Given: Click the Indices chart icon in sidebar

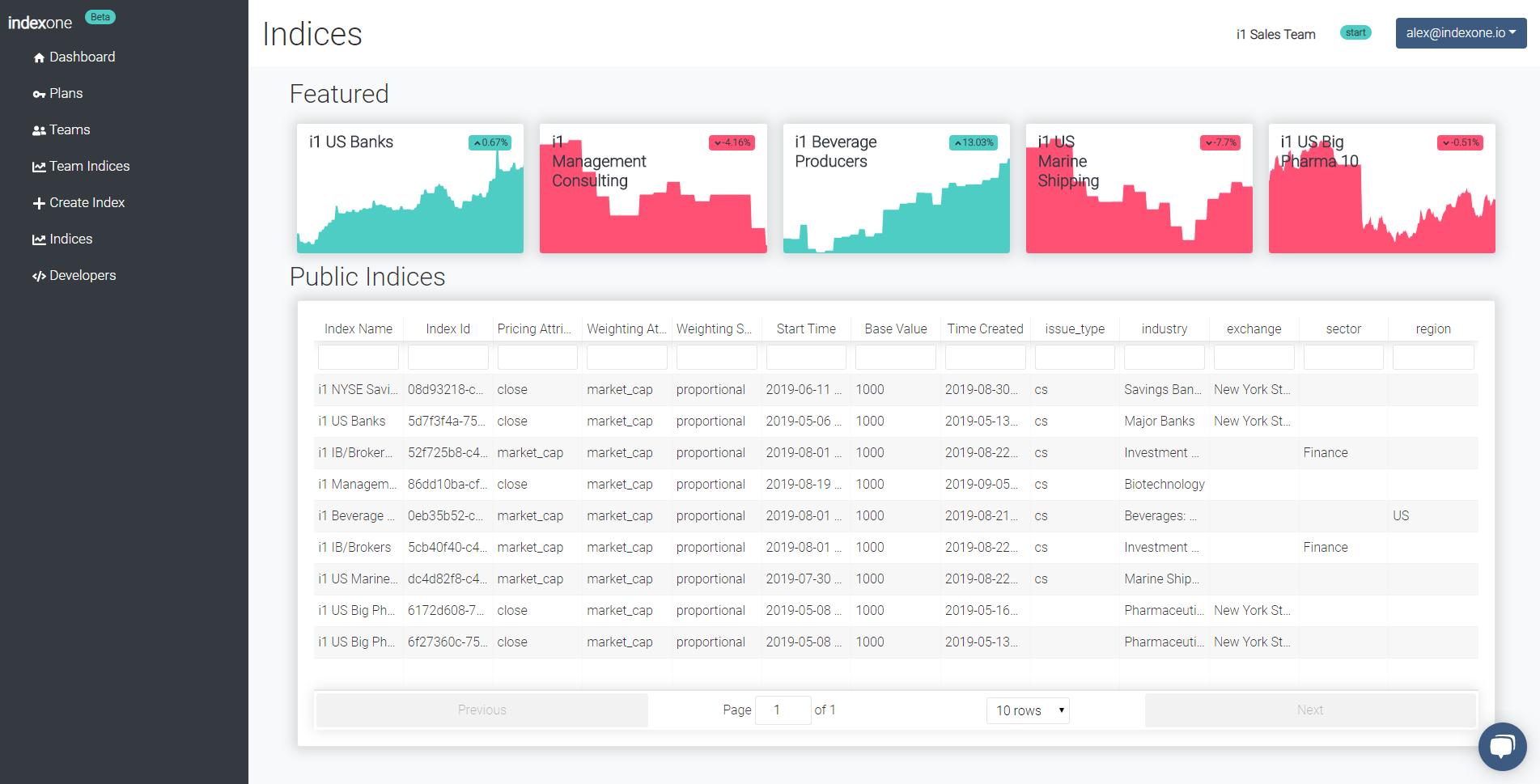Looking at the screenshot, I should coord(39,239).
